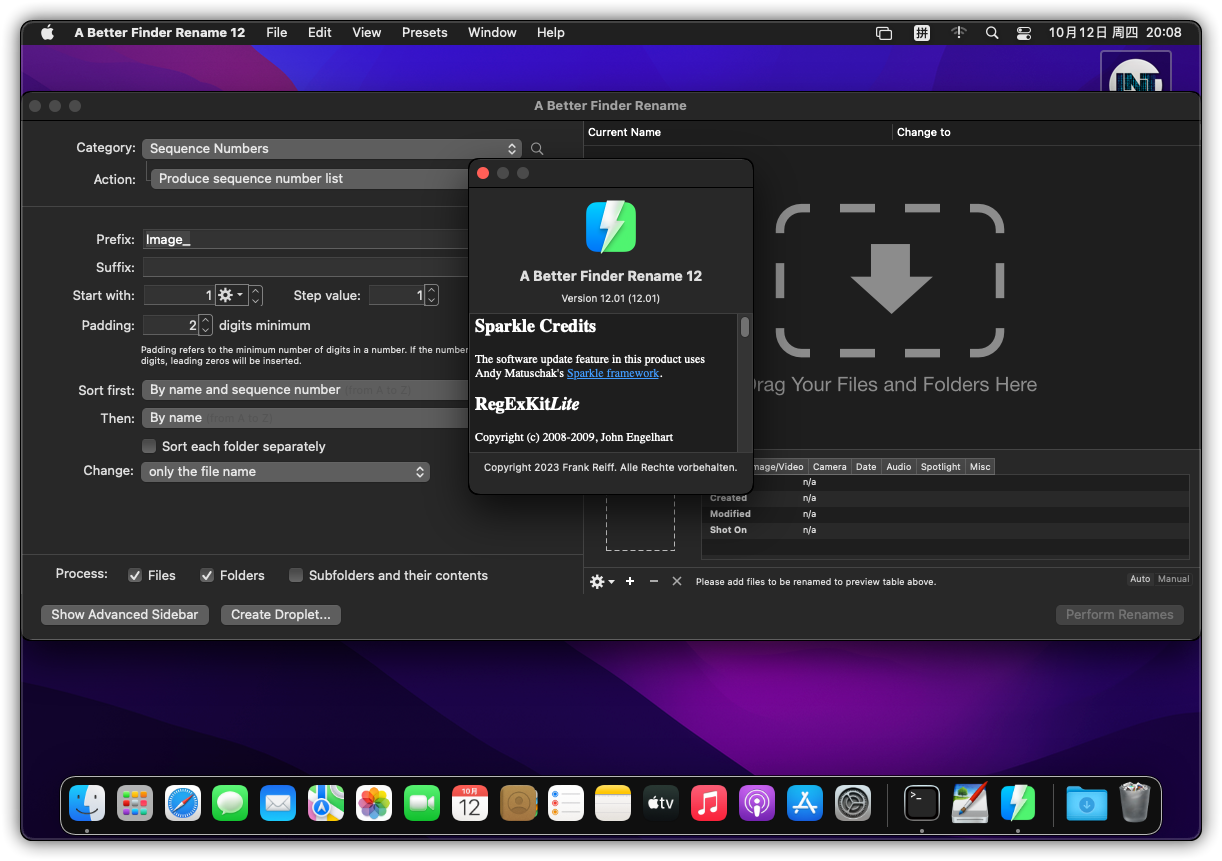Click the Start with stepper arrows
The width and height of the screenshot is (1222, 861).
tap(256, 295)
